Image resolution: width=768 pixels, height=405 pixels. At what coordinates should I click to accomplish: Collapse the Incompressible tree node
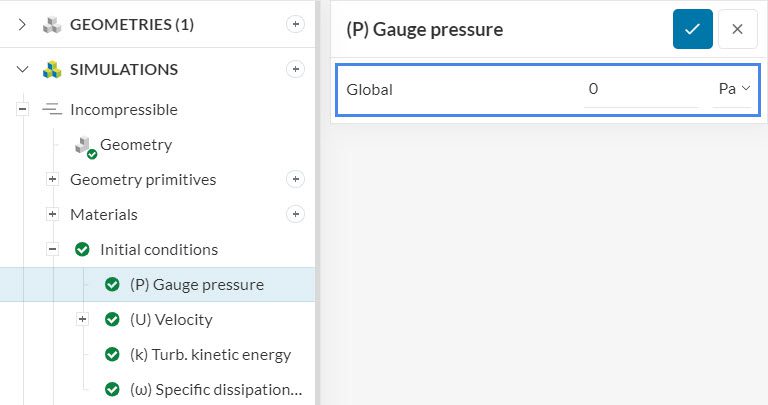(x=22, y=109)
